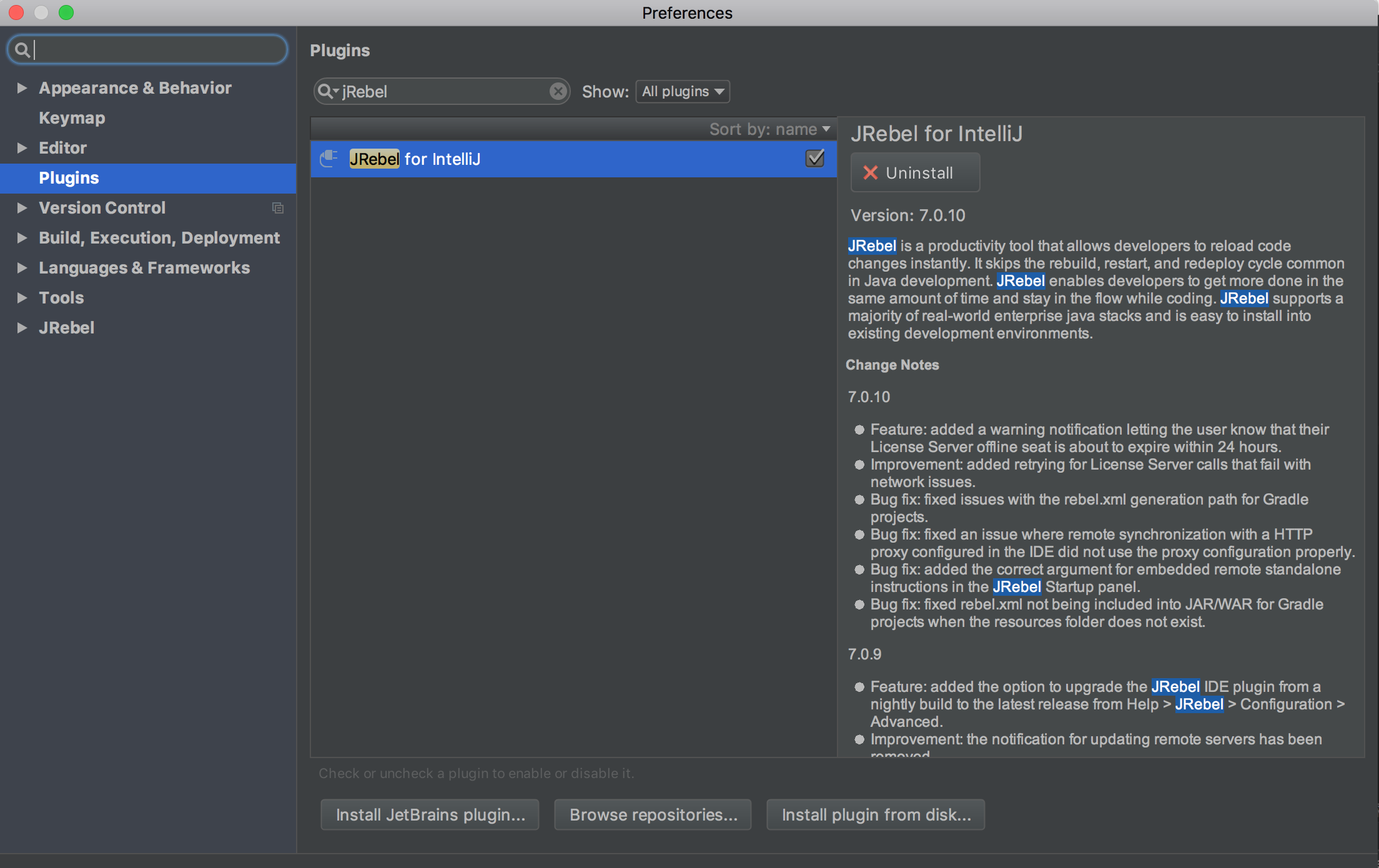This screenshot has width=1379, height=868.
Task: Click the JRebel plugin icon in list
Action: coord(329,159)
